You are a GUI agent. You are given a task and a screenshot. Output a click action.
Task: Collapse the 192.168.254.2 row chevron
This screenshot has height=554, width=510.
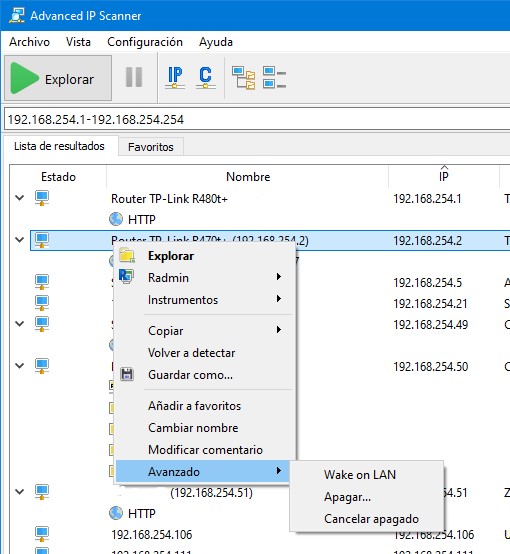click(20, 240)
